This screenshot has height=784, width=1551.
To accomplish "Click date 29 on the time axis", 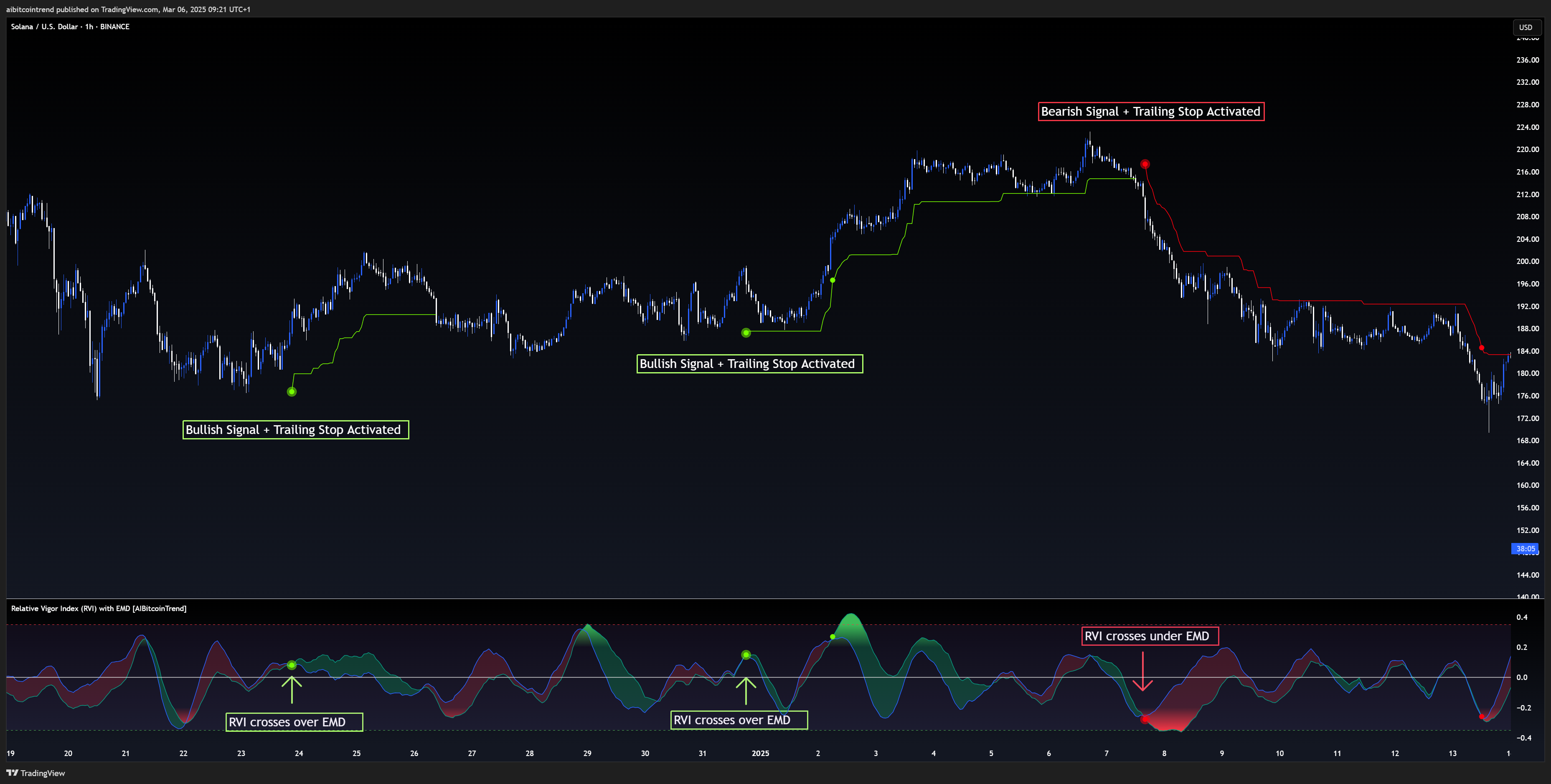I will (587, 753).
